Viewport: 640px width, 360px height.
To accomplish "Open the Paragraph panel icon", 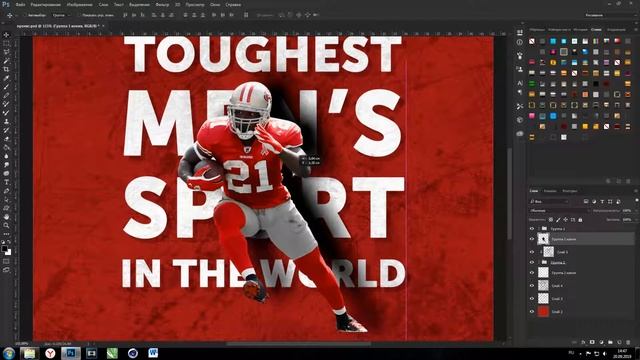I will 520,93.
